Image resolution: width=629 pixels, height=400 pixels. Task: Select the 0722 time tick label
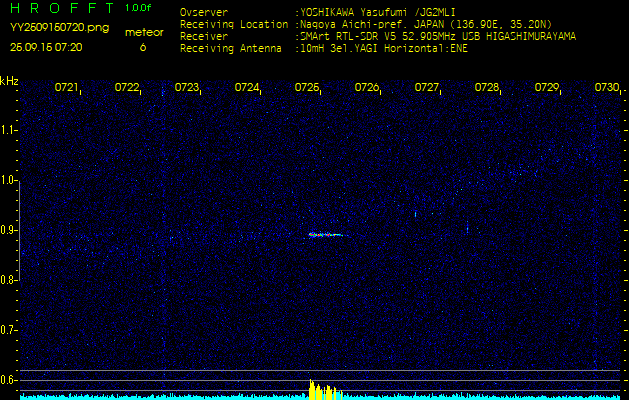pyautogui.click(x=127, y=88)
